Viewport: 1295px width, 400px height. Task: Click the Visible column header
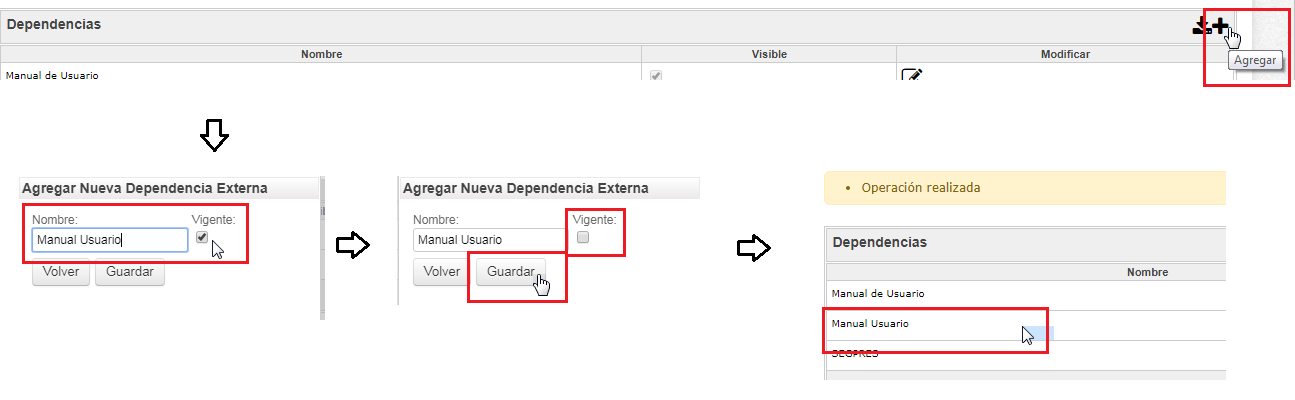point(768,54)
